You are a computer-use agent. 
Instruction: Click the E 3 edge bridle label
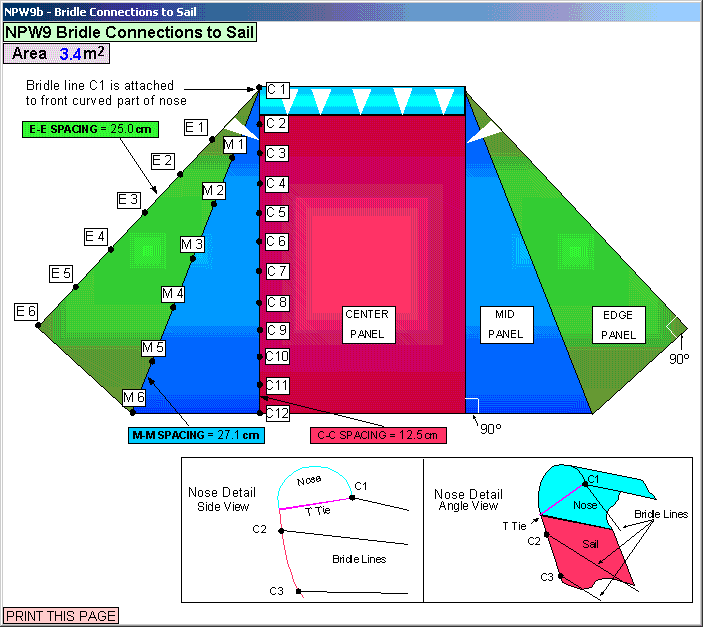pyautogui.click(x=129, y=199)
